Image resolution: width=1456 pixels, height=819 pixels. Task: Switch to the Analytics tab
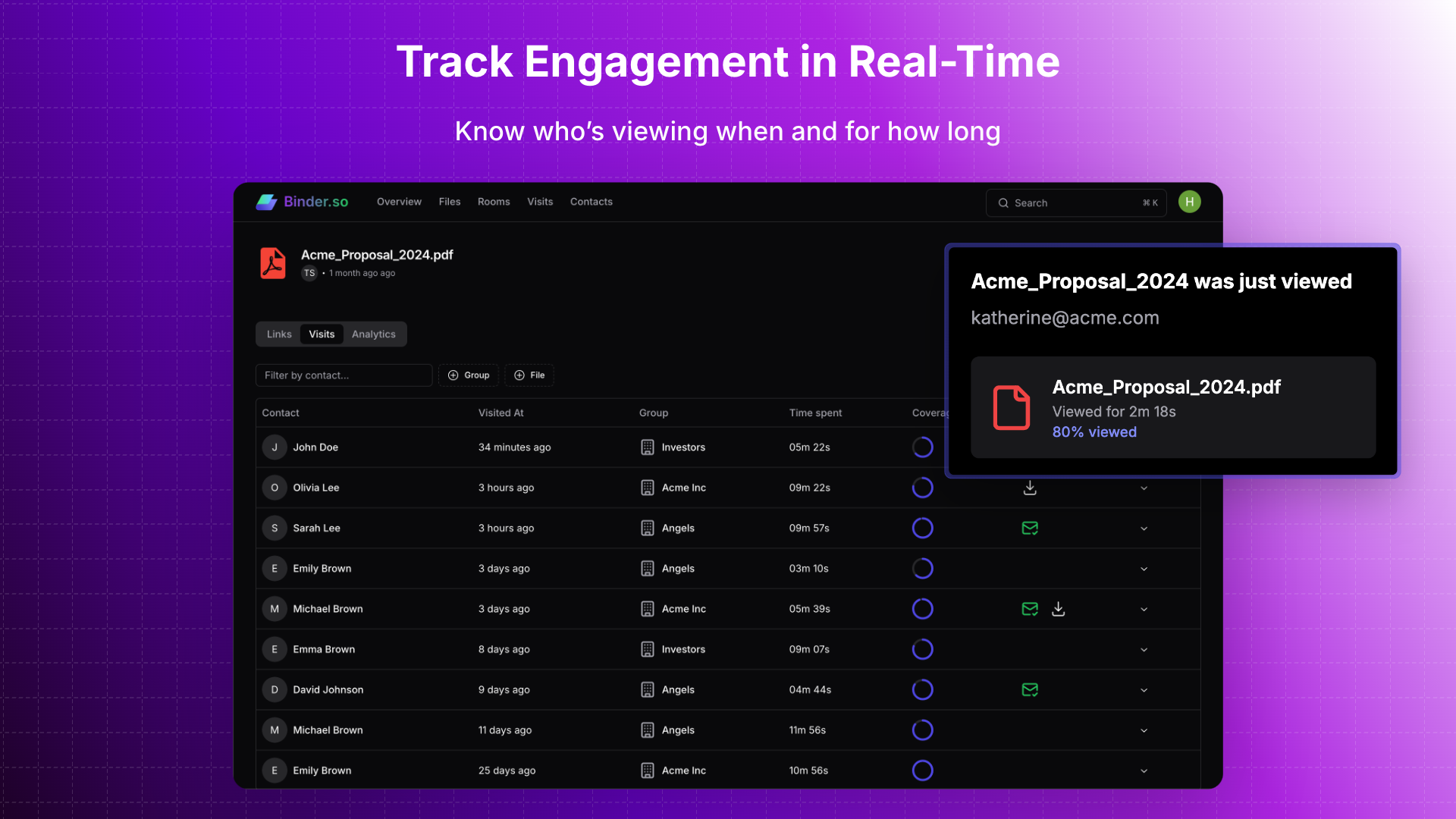coord(373,334)
